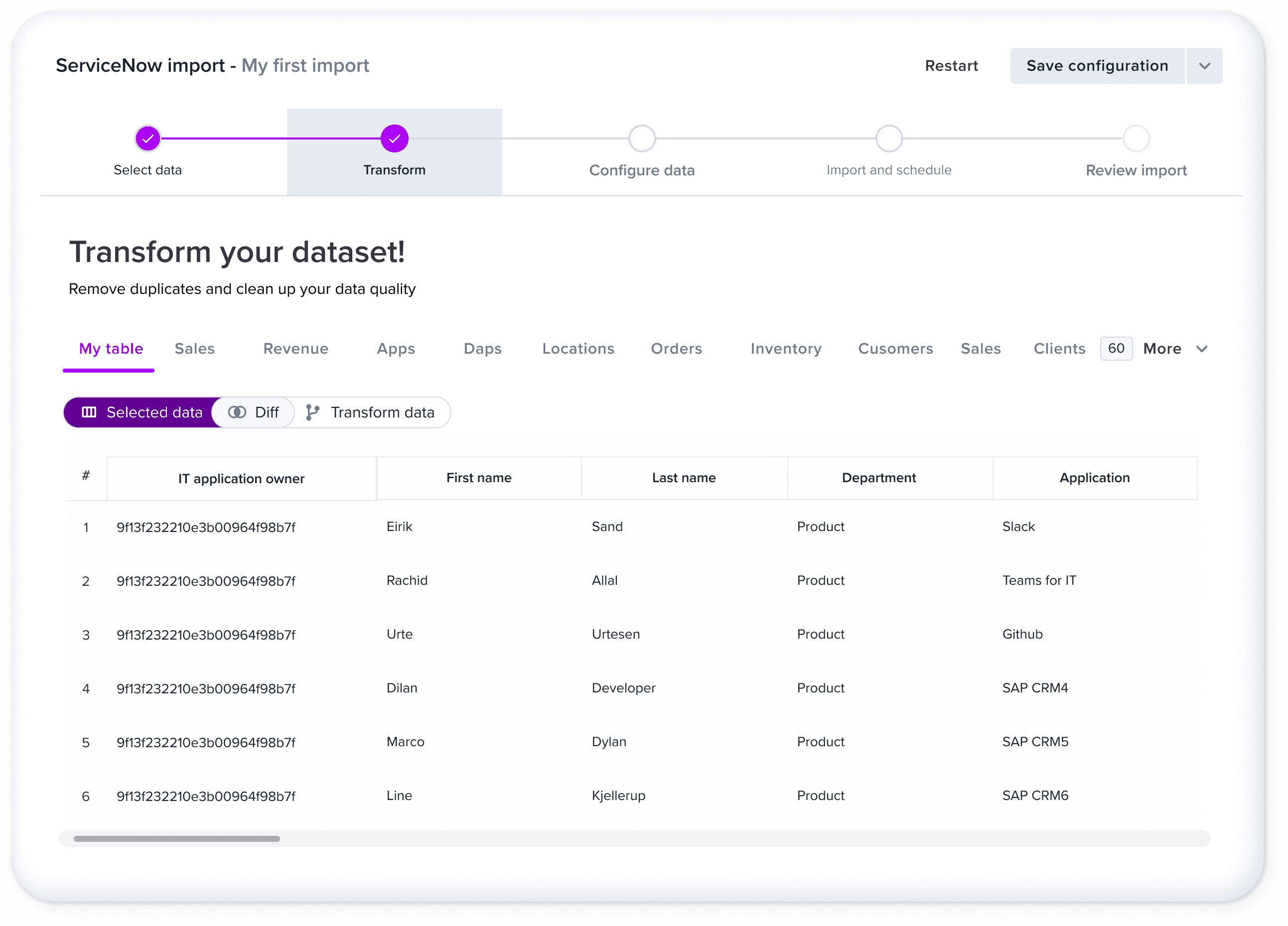Click the Select data step checkmark circle
The height and width of the screenshot is (926, 1288).
147,138
